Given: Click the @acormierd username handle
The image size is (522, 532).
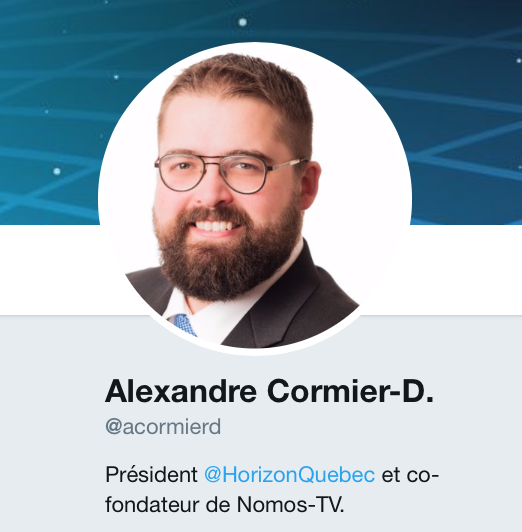Looking at the screenshot, I should 163,426.
